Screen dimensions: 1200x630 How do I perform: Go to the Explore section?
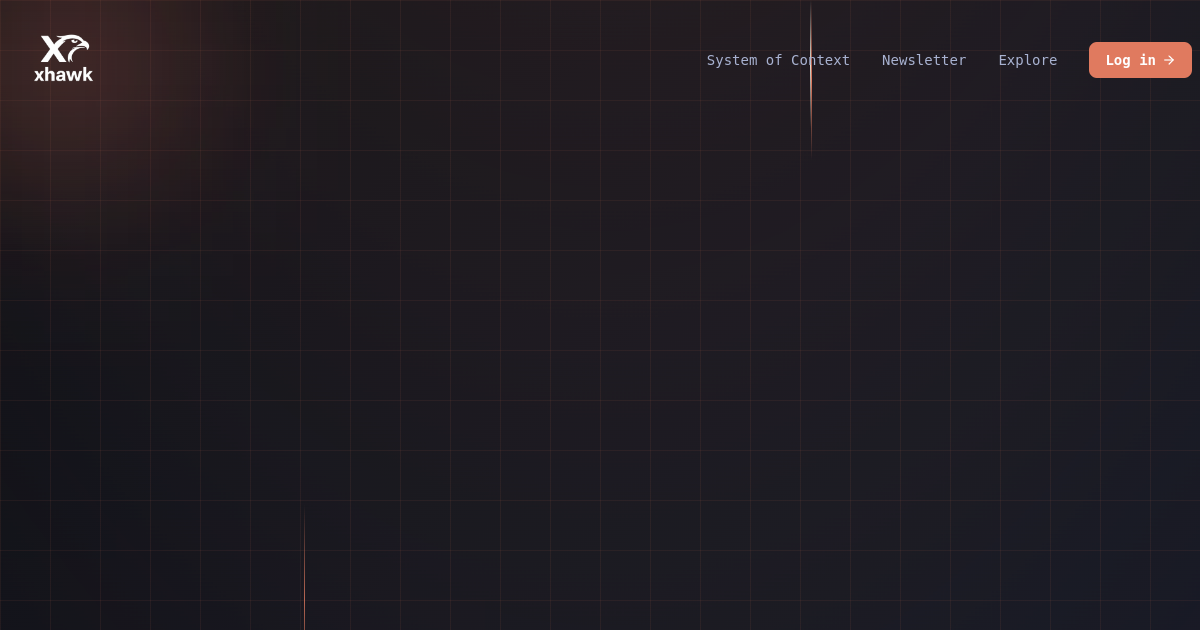1027,60
